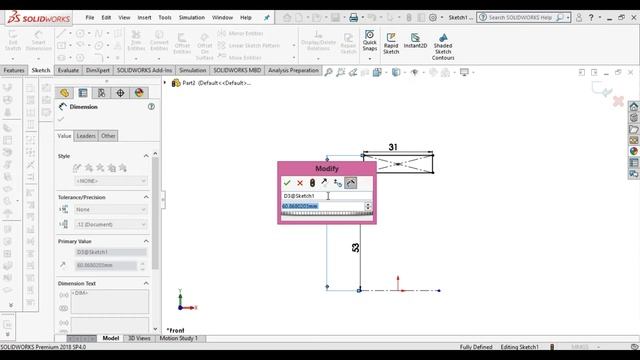Cancel the Modify dialog with red X
640x360 pixels.
[x=300, y=183]
